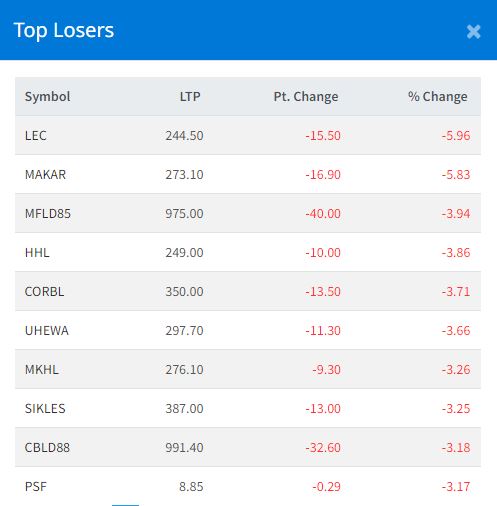Image resolution: width=497 pixels, height=506 pixels.
Task: Open the UHEWA symbol link
Action: click(x=47, y=331)
